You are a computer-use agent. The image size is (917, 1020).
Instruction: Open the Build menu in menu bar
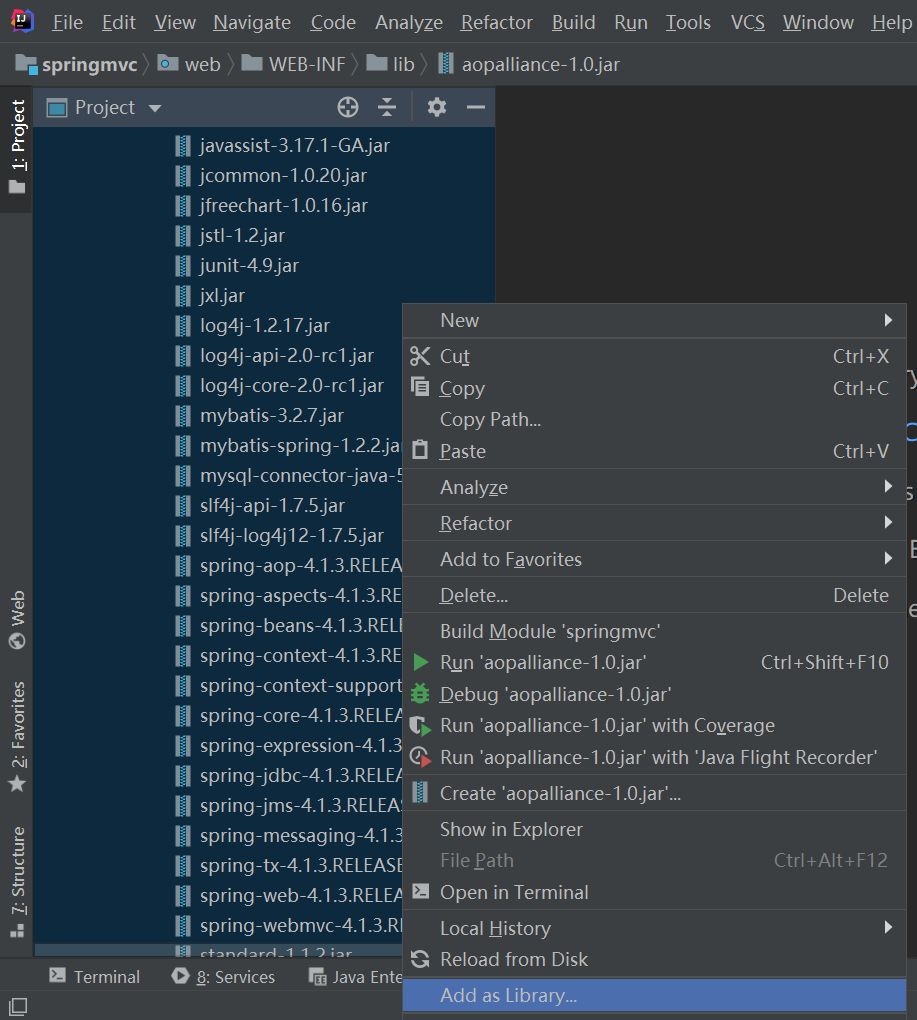click(x=573, y=22)
